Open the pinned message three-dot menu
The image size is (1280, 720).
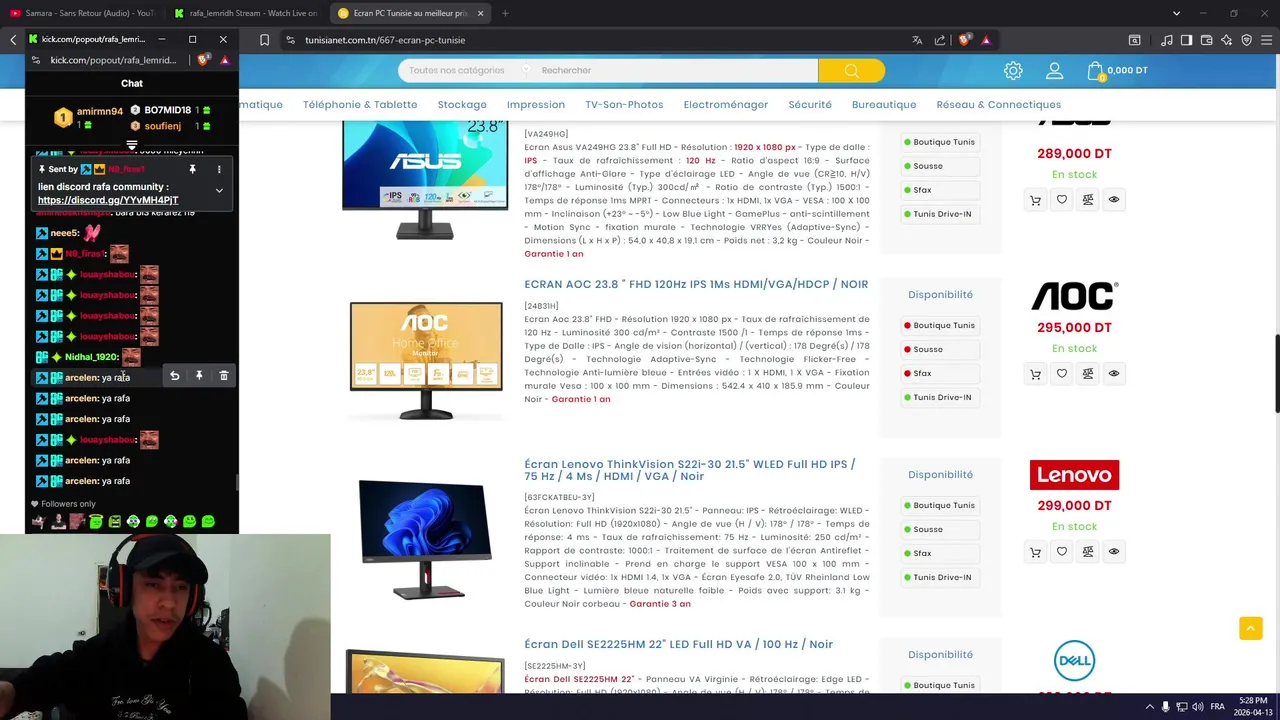pyautogui.click(x=219, y=170)
